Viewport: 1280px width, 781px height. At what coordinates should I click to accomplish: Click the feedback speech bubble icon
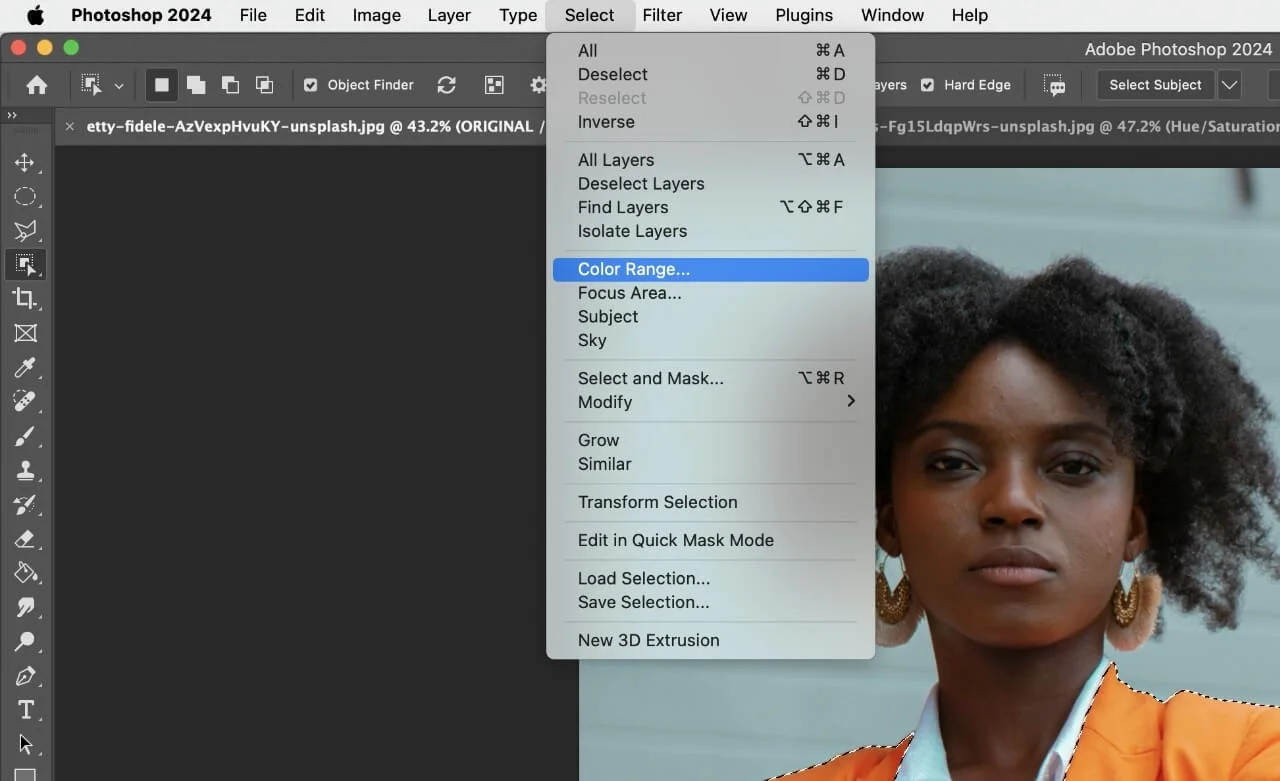(1054, 85)
